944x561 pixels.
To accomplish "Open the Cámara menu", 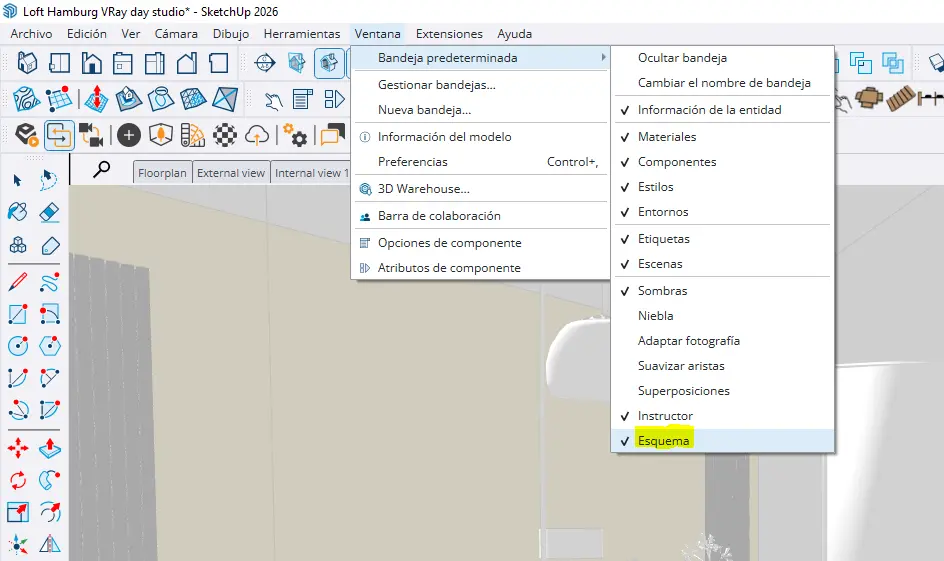I will [x=176, y=34].
